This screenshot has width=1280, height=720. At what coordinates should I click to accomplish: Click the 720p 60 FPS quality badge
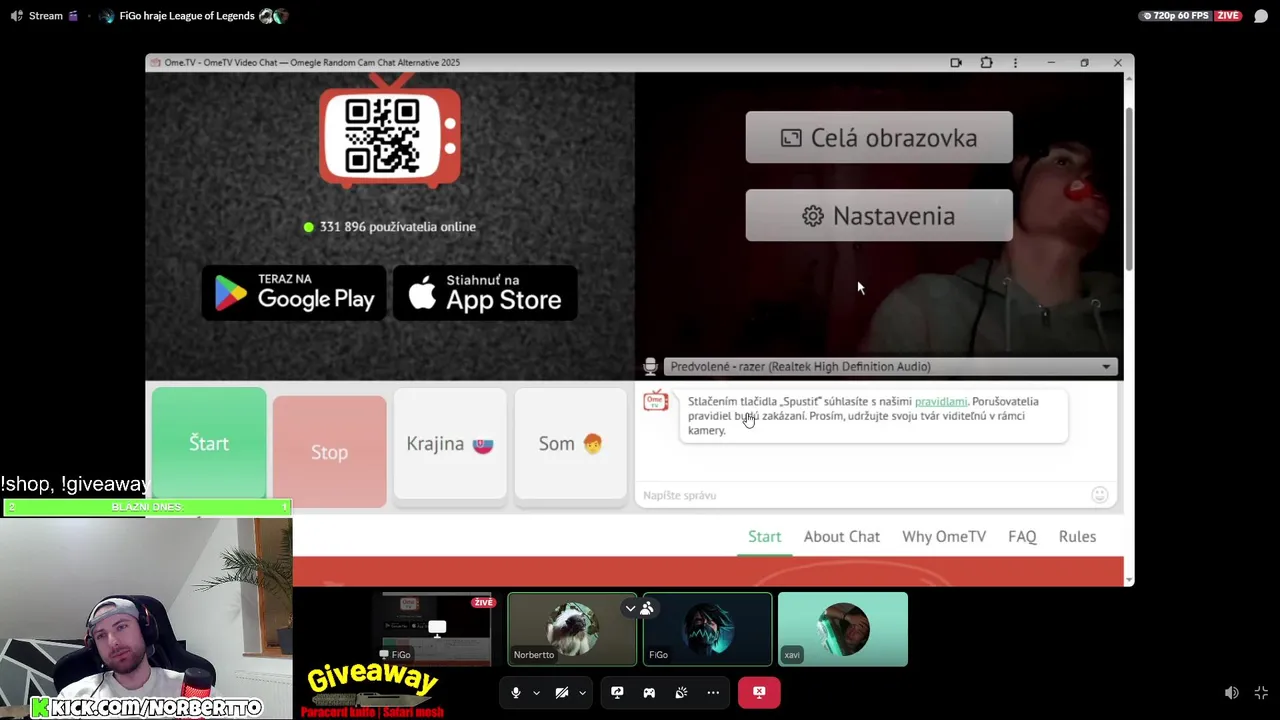pos(1176,16)
